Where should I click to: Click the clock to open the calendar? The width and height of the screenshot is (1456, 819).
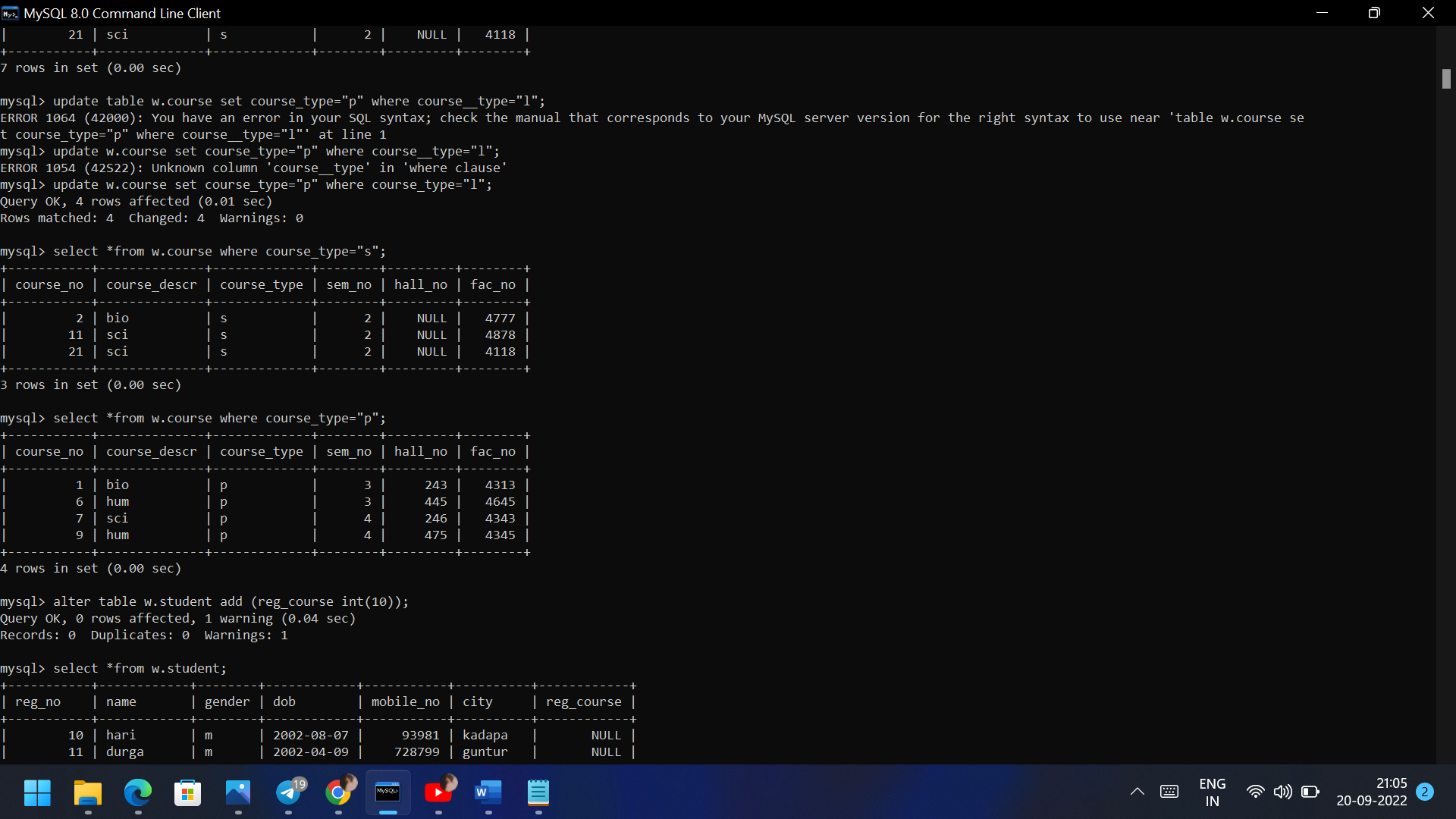1373,792
